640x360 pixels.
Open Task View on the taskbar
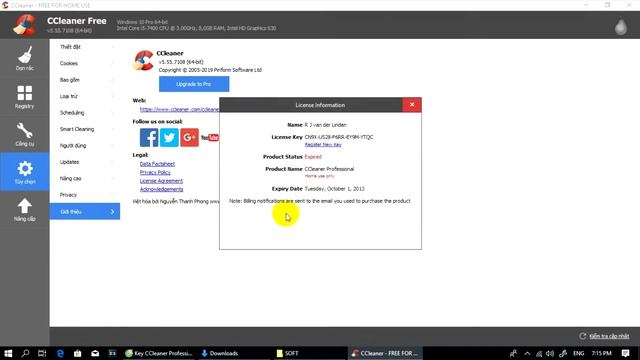coord(42,353)
